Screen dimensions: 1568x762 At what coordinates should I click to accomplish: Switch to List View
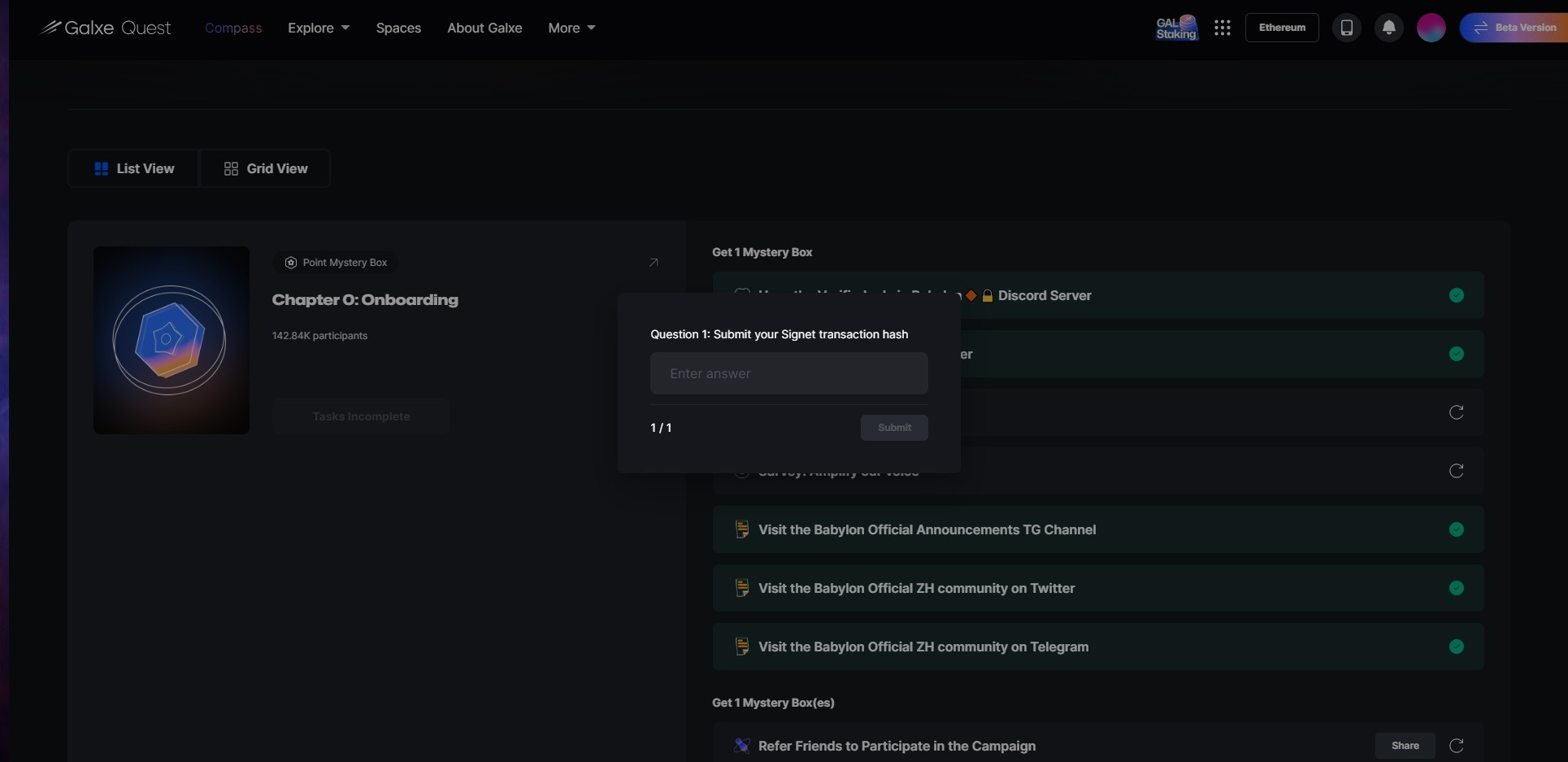point(134,168)
